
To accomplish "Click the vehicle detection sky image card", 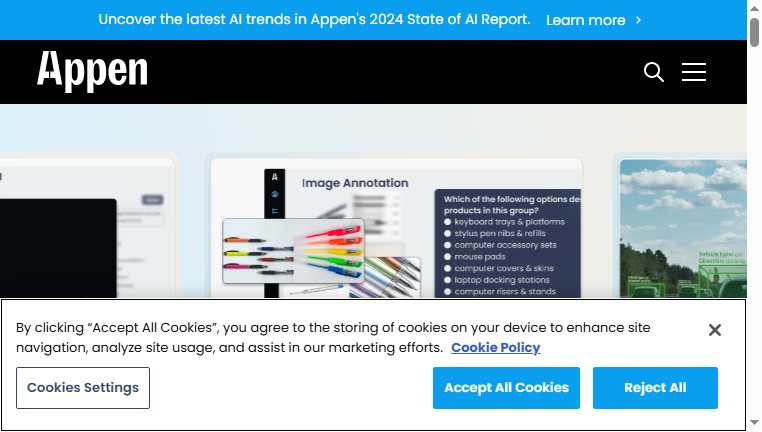I will tap(683, 228).
